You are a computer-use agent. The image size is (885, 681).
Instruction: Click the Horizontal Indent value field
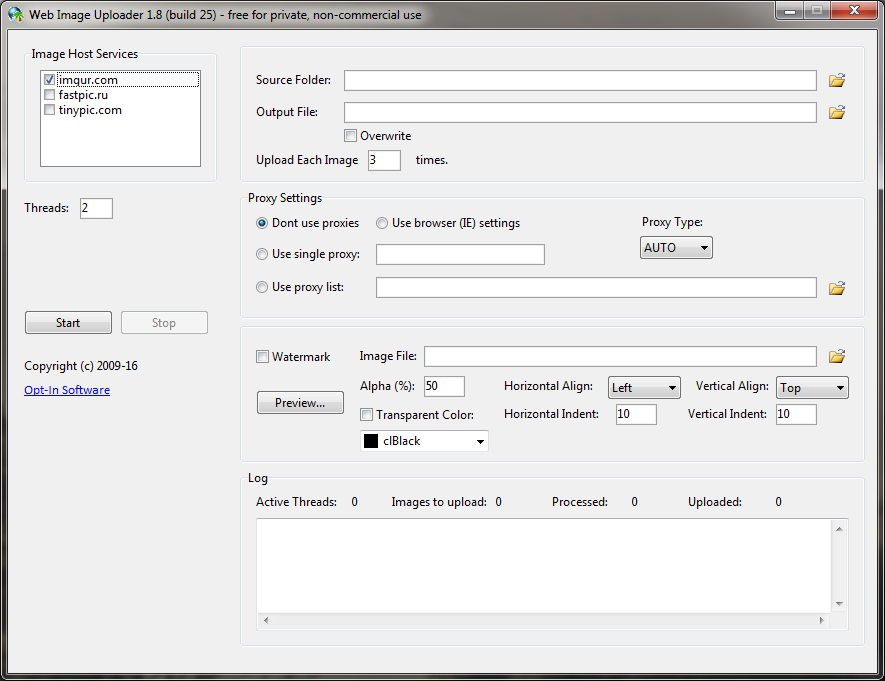click(x=636, y=415)
